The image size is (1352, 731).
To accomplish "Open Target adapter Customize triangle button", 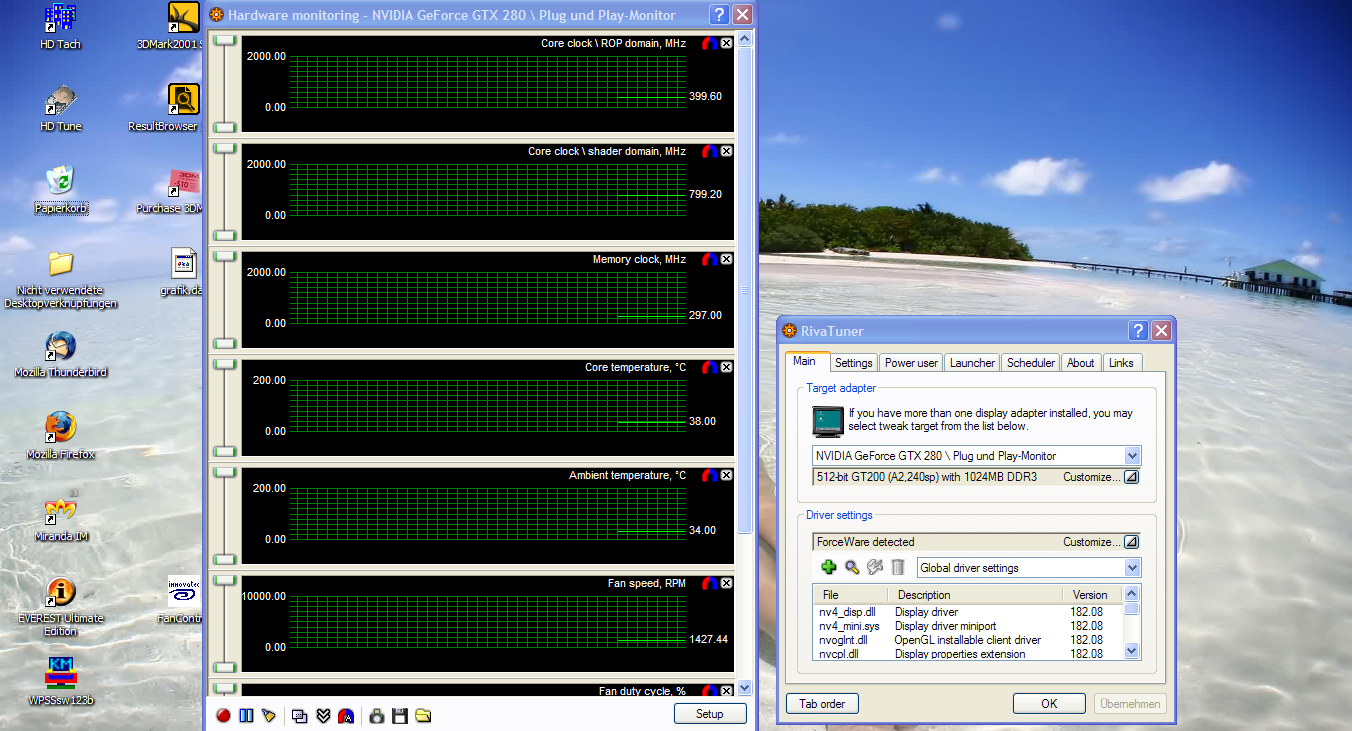I will point(1131,477).
